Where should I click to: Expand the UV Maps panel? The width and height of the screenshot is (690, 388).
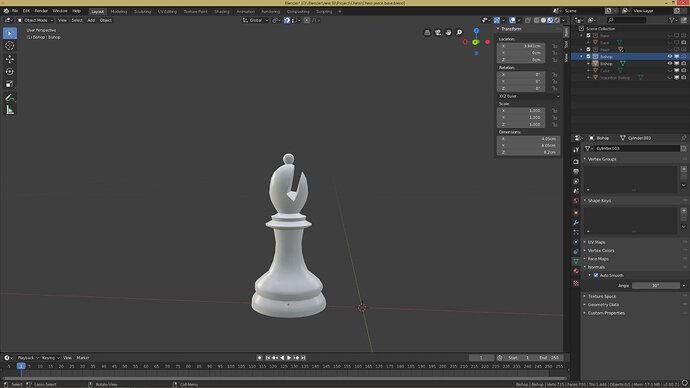pos(596,242)
